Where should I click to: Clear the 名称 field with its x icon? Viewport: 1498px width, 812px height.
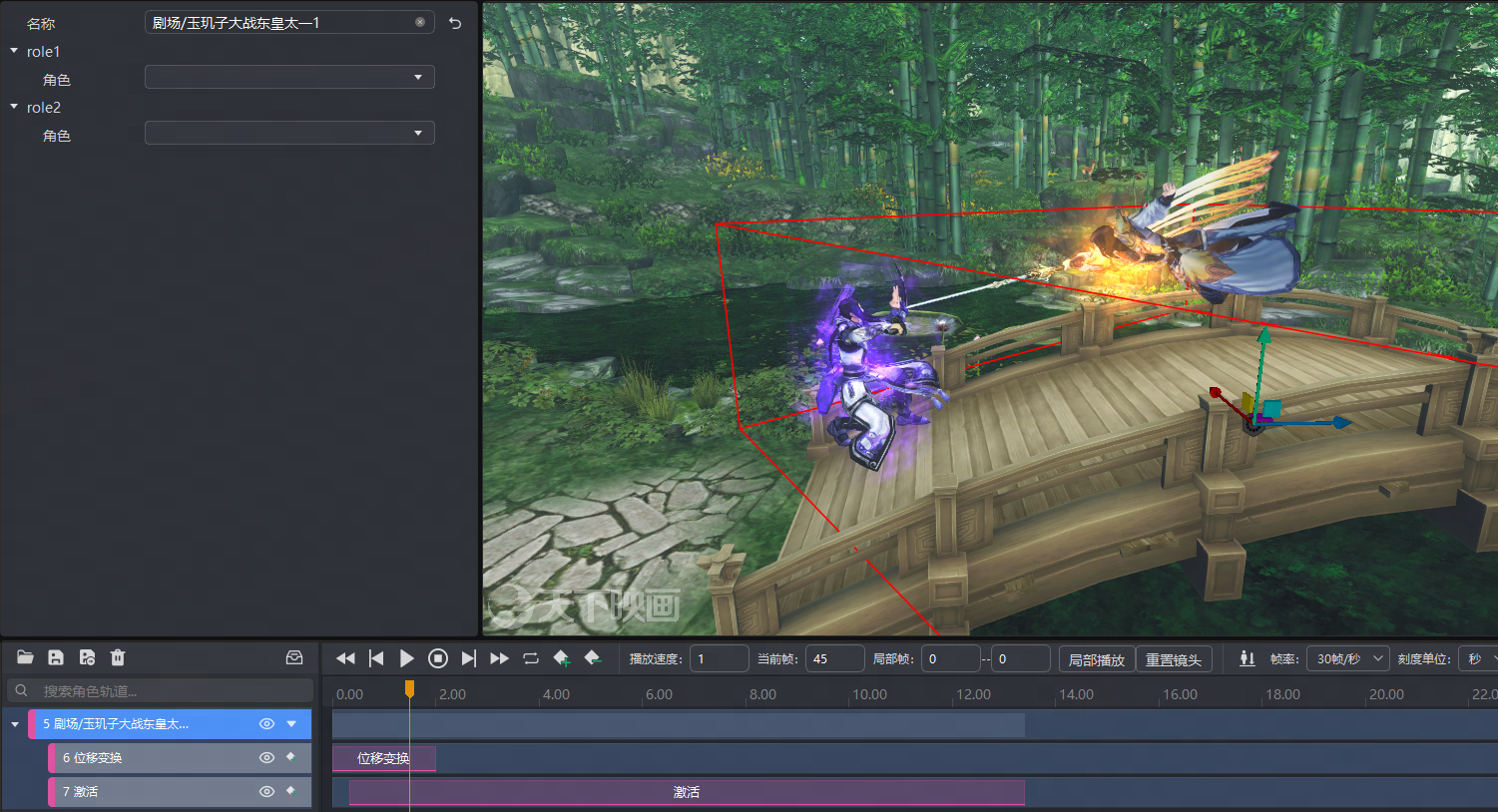point(420,22)
